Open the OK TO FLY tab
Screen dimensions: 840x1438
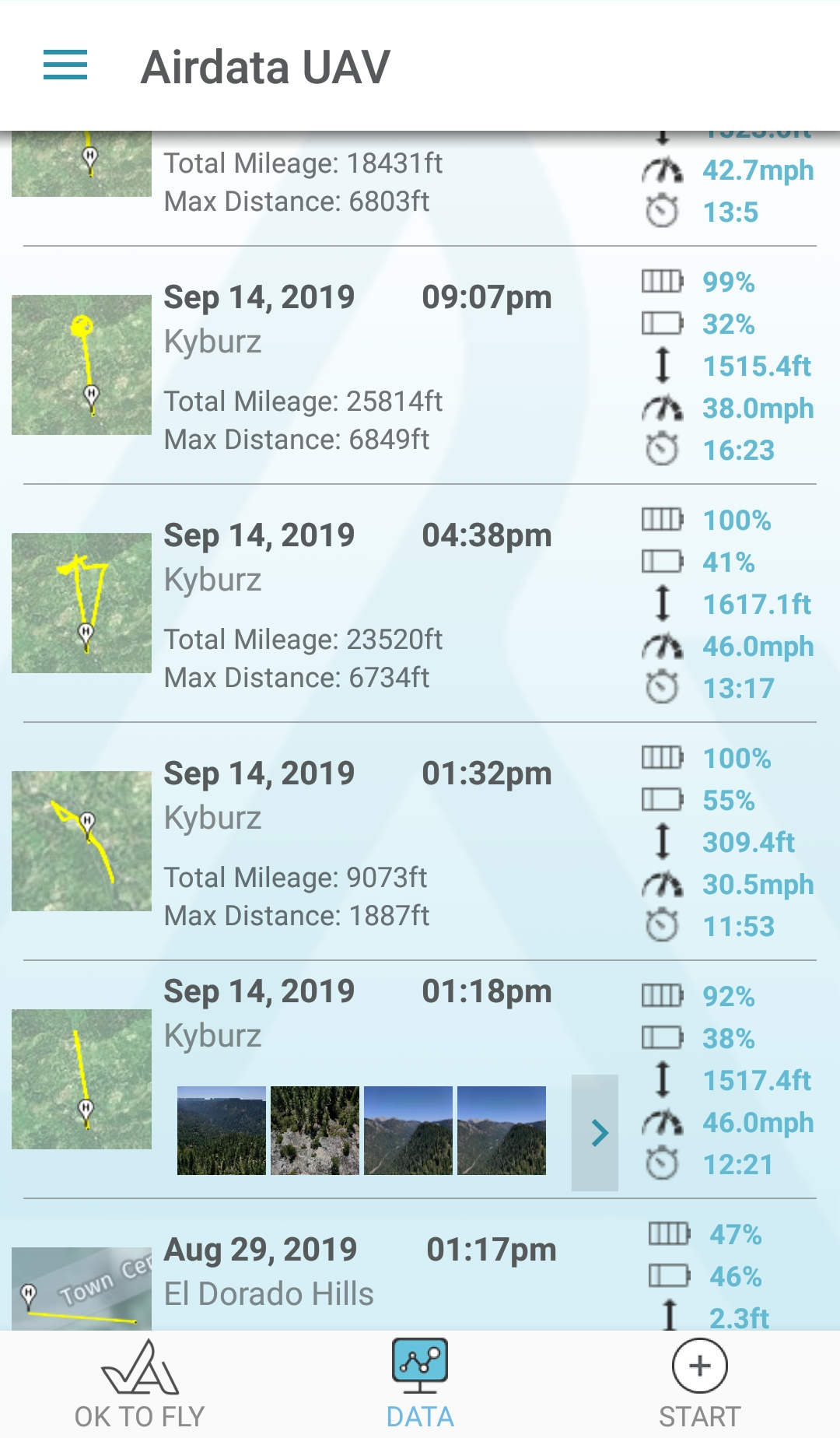pyautogui.click(x=140, y=1385)
